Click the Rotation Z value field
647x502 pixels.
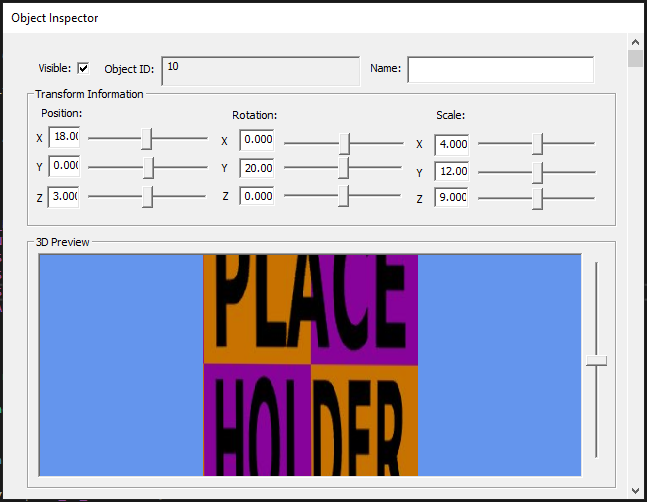coord(257,196)
